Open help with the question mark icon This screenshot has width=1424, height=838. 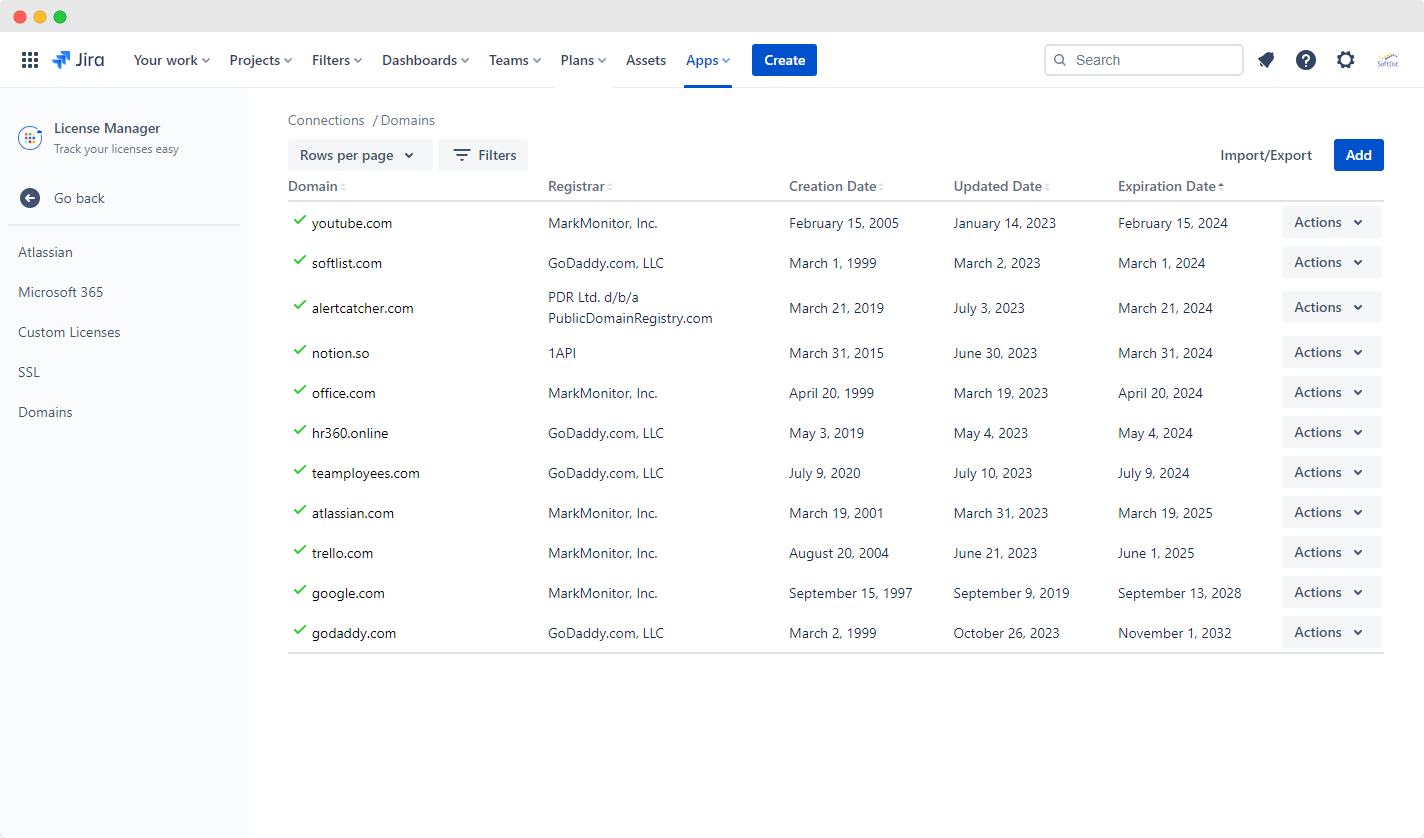click(x=1306, y=60)
